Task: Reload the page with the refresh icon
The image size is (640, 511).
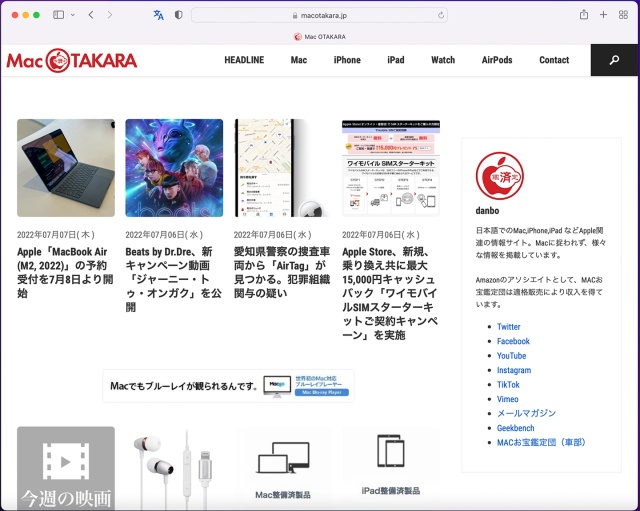Action: [441, 16]
